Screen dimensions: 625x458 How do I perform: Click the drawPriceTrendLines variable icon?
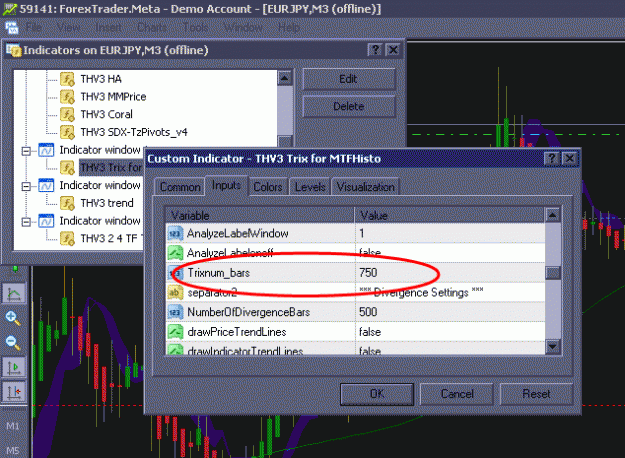click(175, 332)
